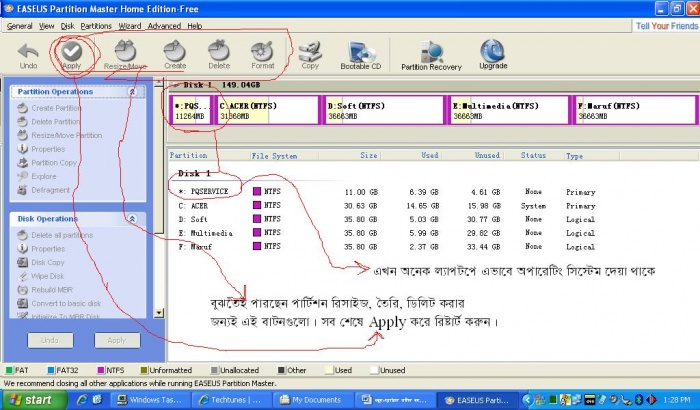Image resolution: width=700 pixels, height=410 pixels.
Task: Select the D: Soft partition block
Action: 384,110
